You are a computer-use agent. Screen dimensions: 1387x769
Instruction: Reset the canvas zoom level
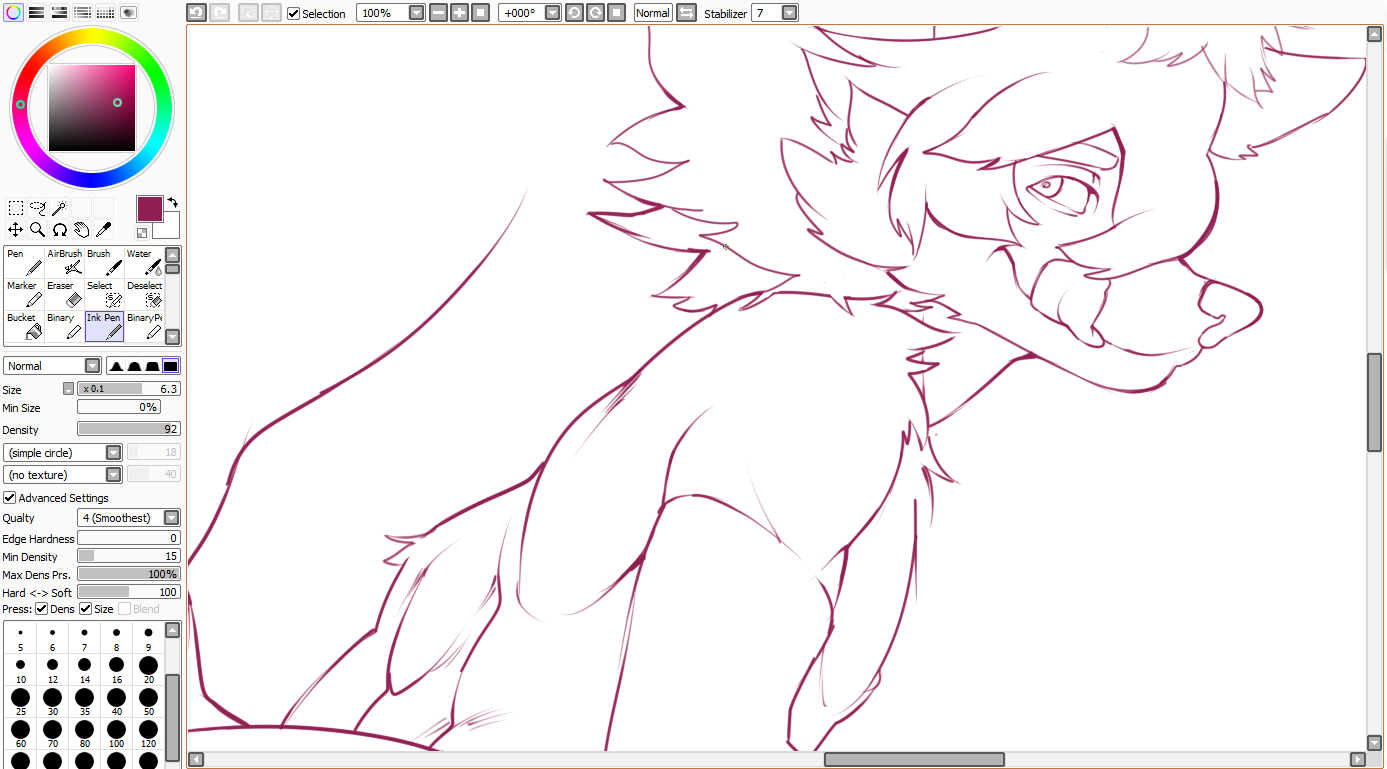[x=481, y=13]
